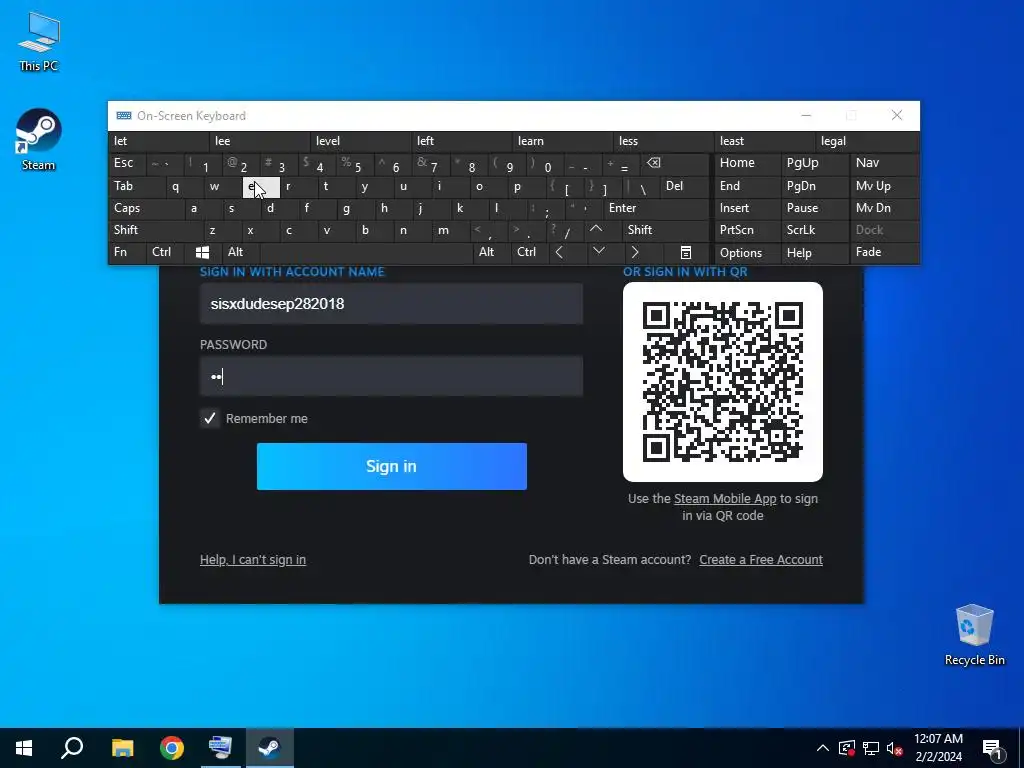This screenshot has width=1024, height=768.
Task: Toggle the left Shift key
Action: coord(155,230)
